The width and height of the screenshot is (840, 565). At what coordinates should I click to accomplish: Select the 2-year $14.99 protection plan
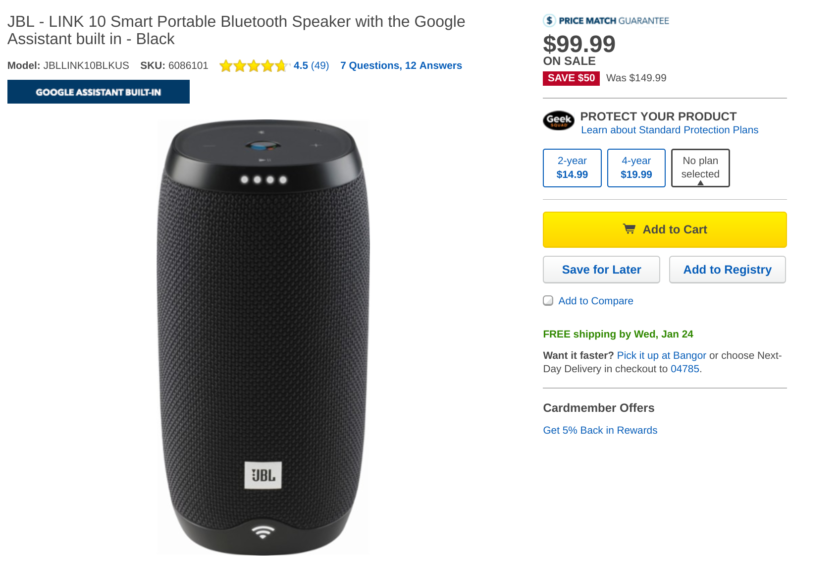pyautogui.click(x=572, y=168)
